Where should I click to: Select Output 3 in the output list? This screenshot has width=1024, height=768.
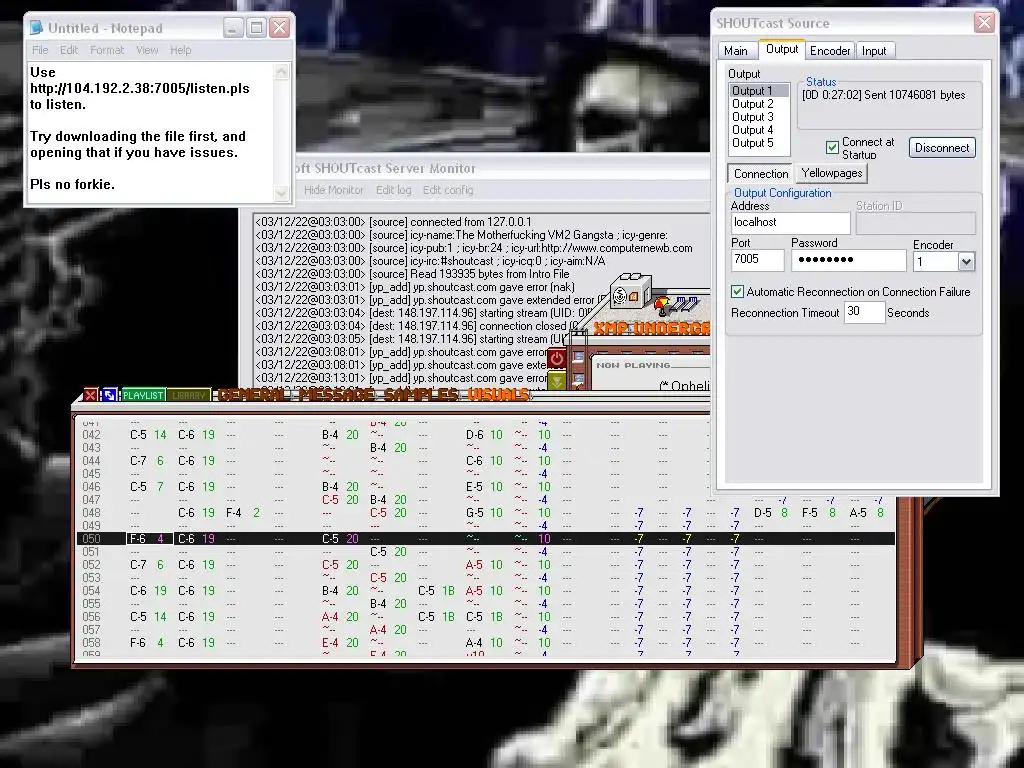[x=759, y=117]
